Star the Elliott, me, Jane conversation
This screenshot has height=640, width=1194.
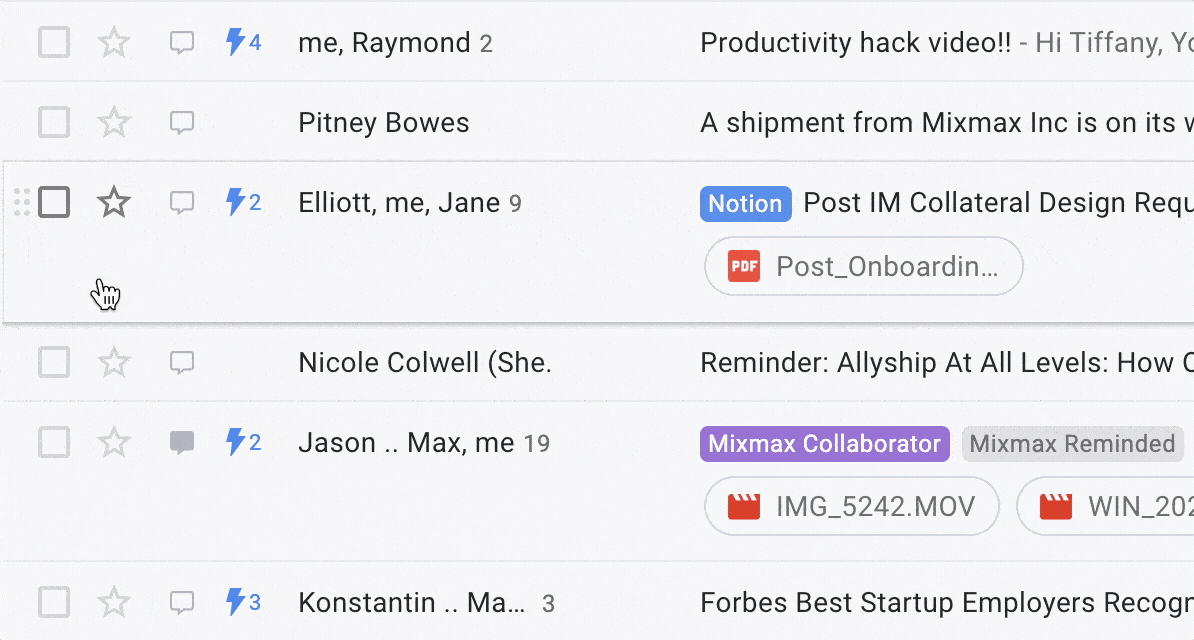(113, 202)
